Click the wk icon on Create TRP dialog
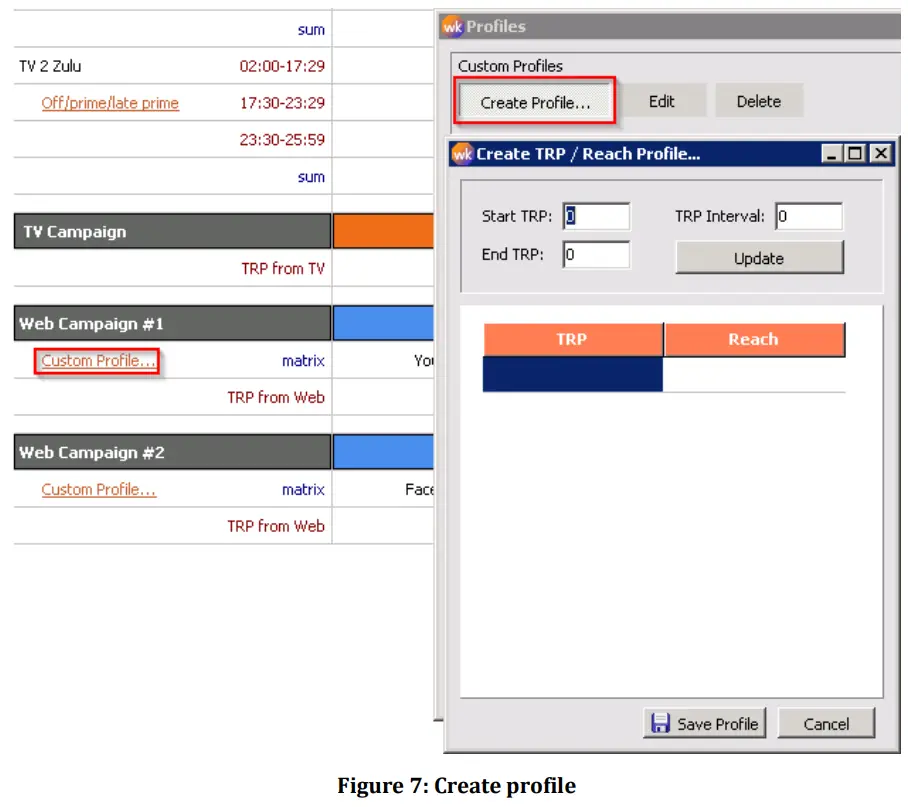Screen dimensions: 908x807 (x=463, y=154)
